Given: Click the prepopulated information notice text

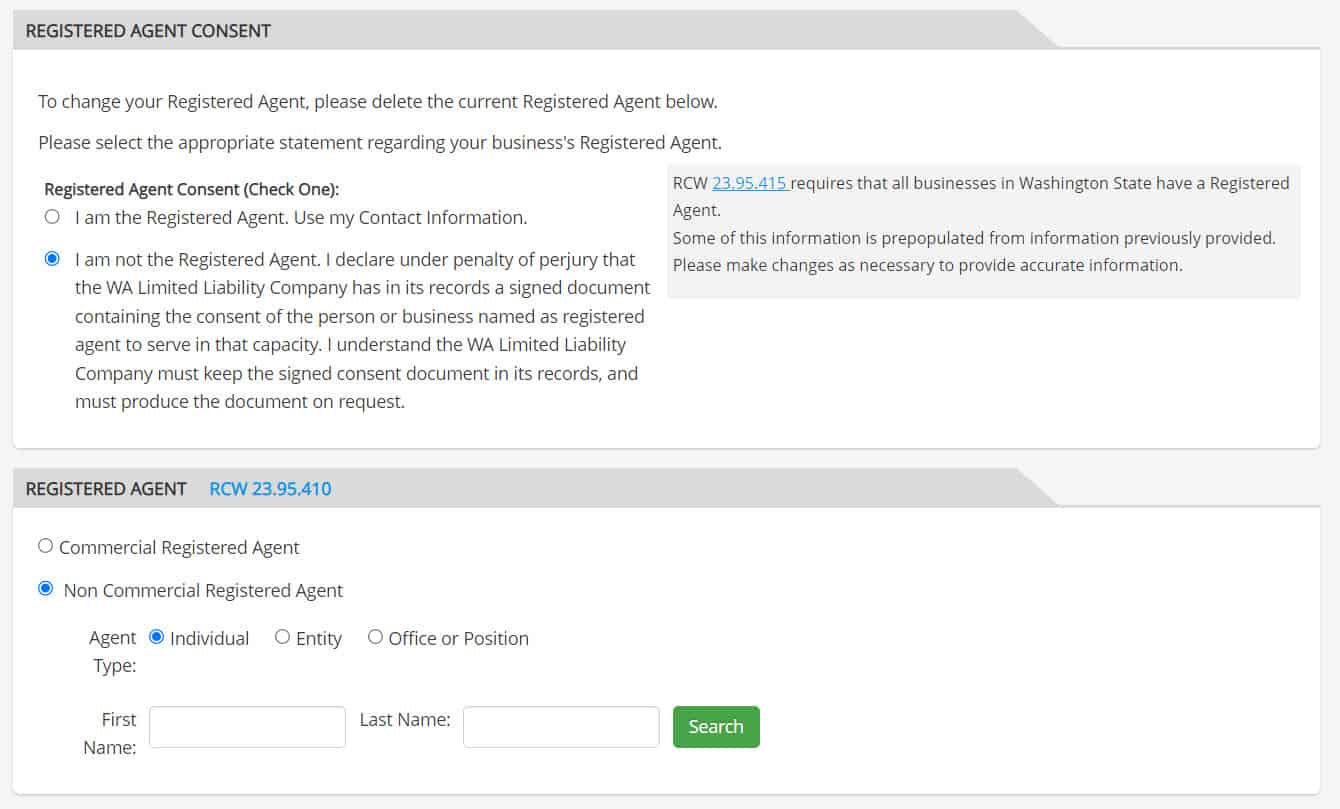Looking at the screenshot, I should click(x=975, y=251).
